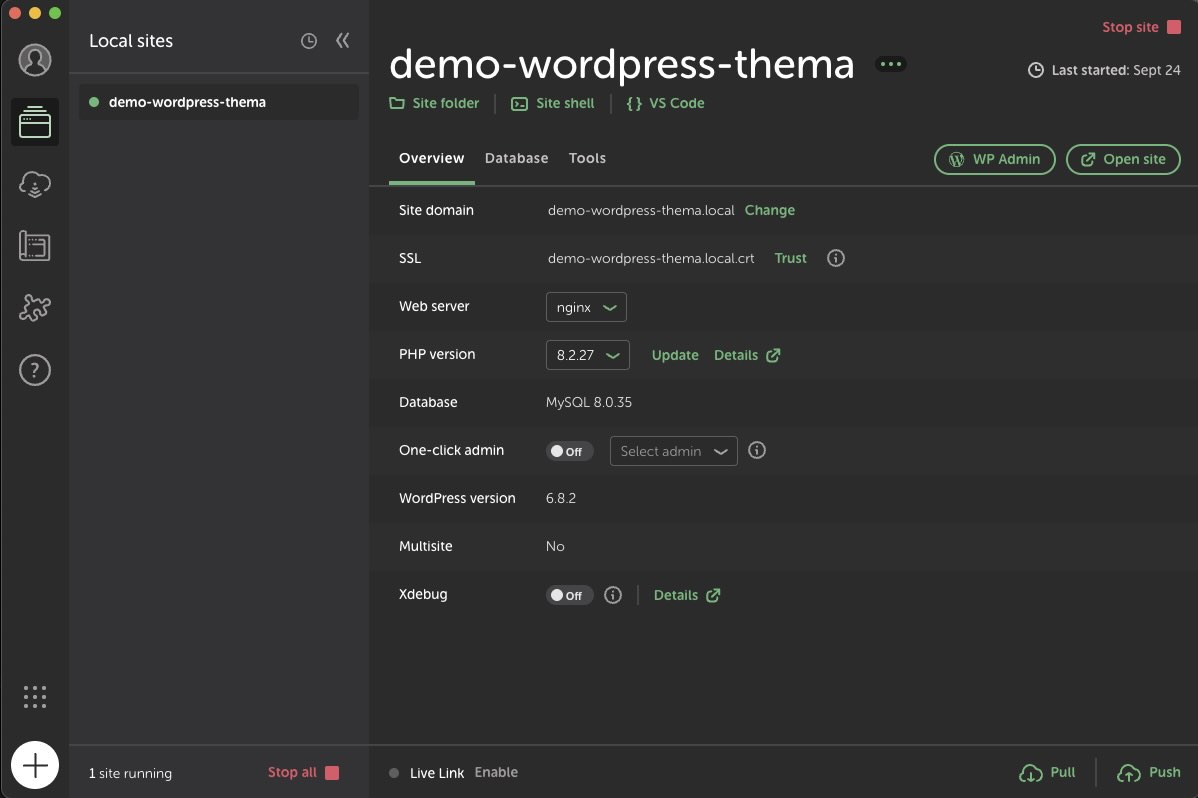
Task: Click the plus button to add site
Action: [35, 766]
